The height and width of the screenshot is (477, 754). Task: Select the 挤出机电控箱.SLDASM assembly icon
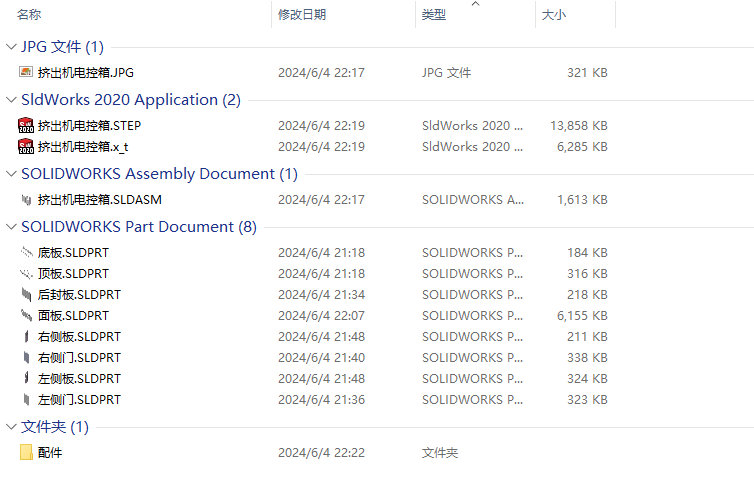tap(26, 200)
